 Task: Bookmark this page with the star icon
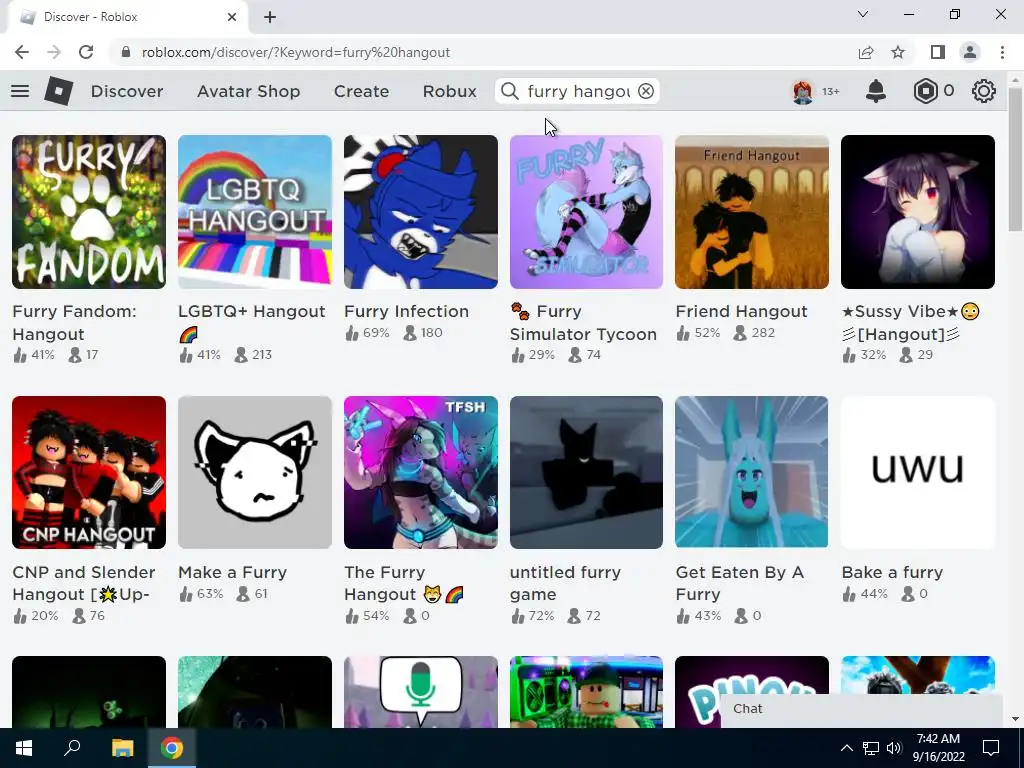pyautogui.click(x=898, y=52)
